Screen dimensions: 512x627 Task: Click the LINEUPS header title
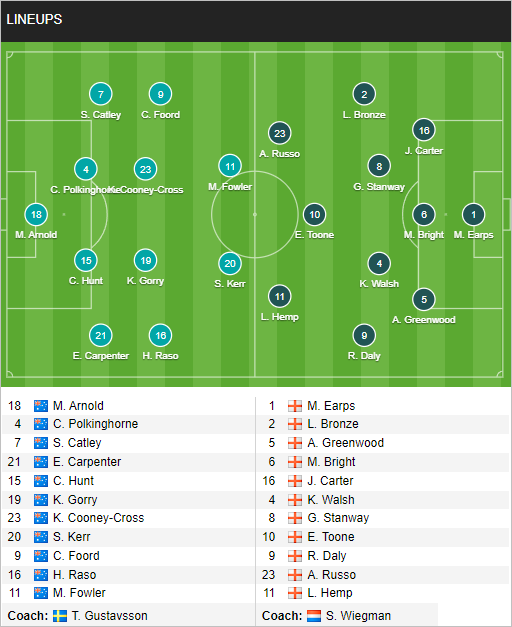click(x=34, y=19)
